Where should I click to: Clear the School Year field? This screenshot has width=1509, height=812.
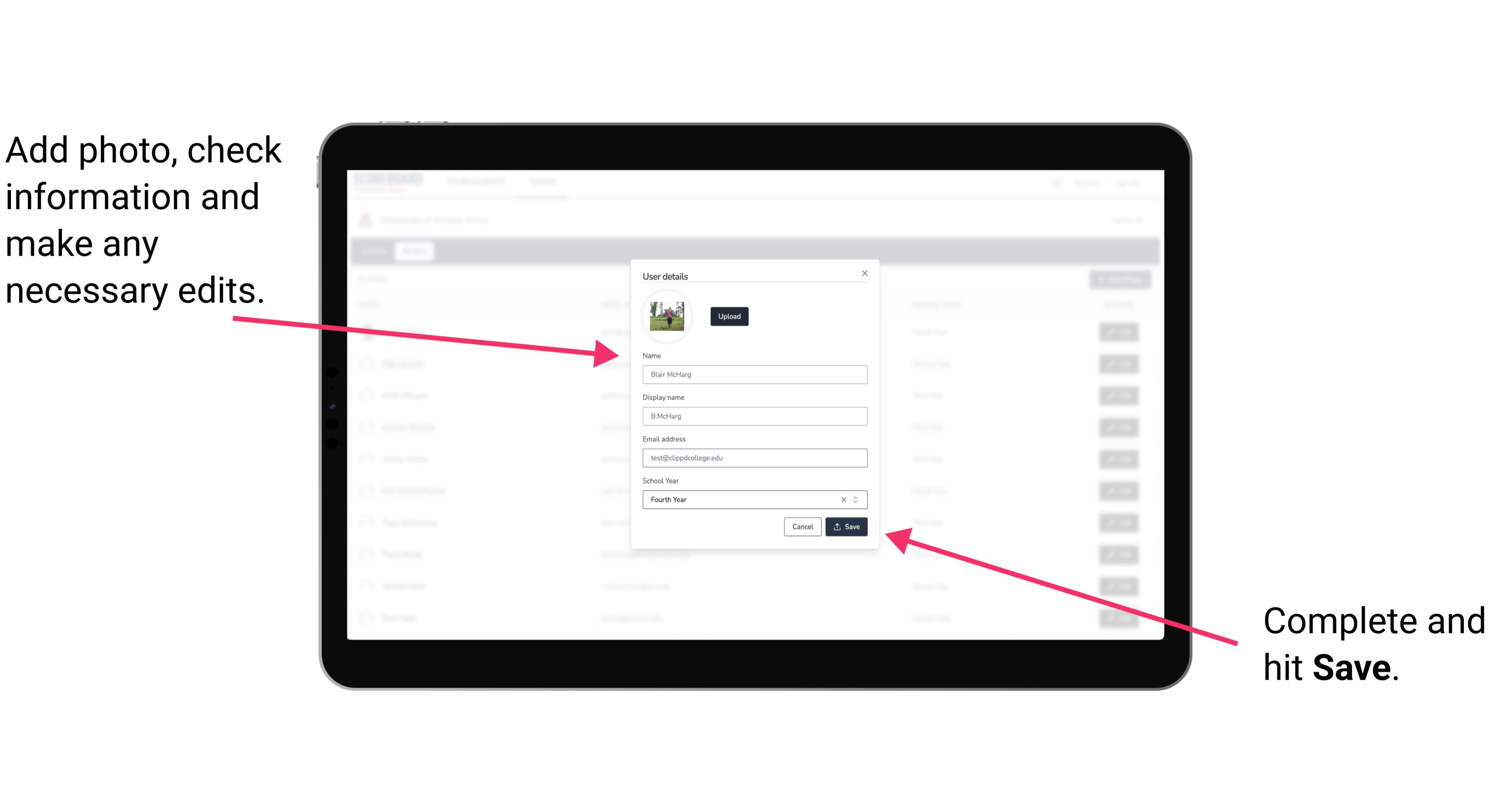click(x=844, y=499)
